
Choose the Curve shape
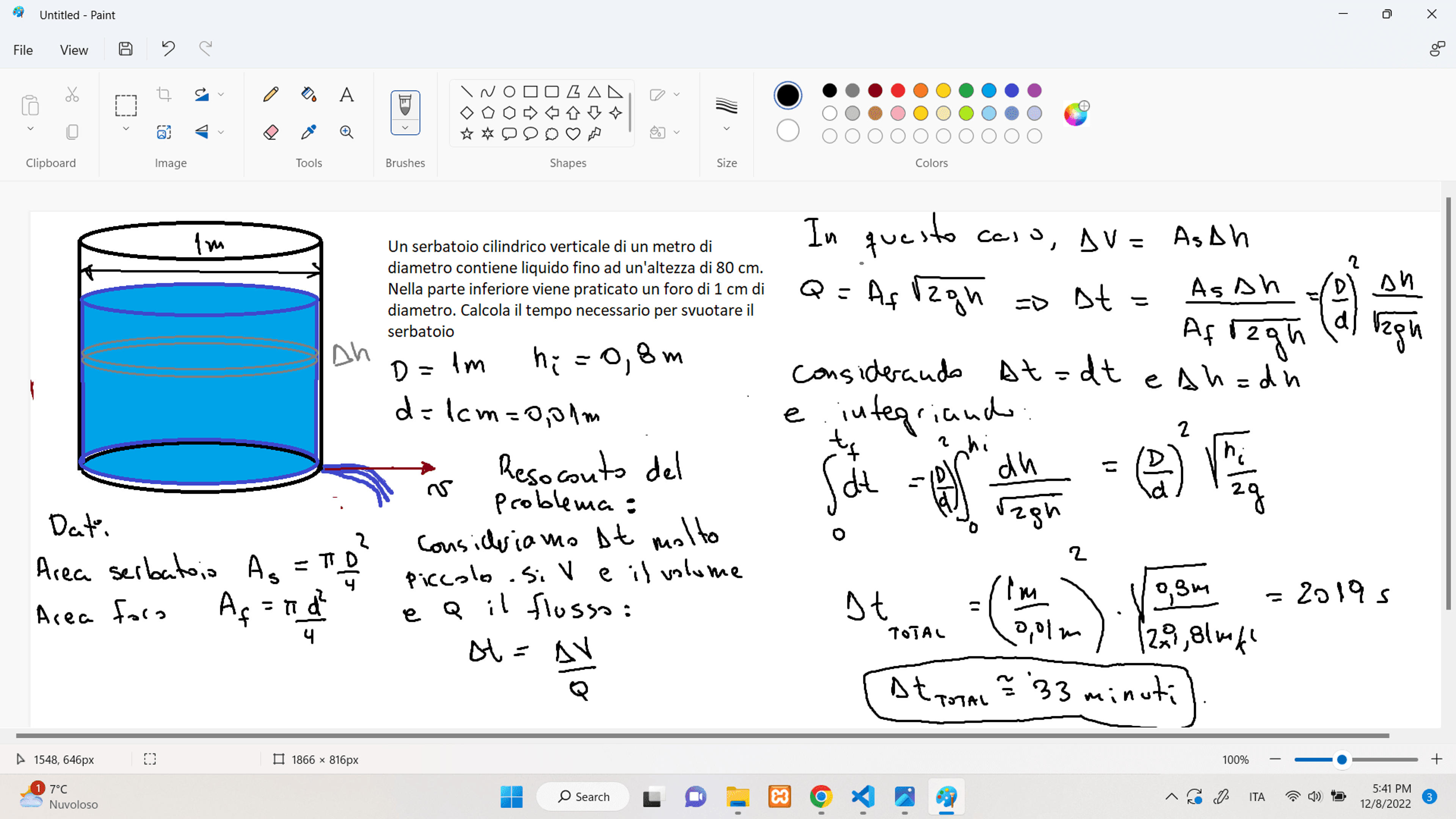click(x=488, y=91)
